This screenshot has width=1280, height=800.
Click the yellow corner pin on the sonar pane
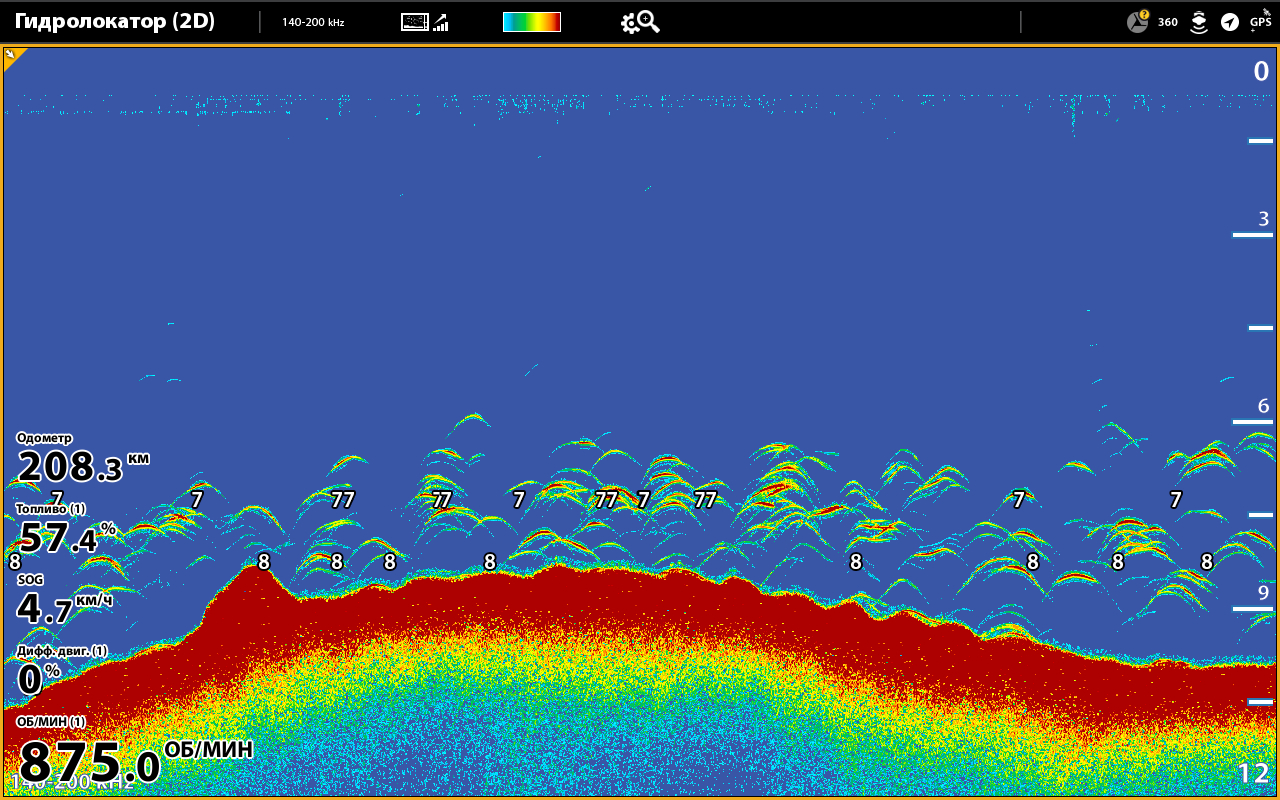(x=13, y=56)
